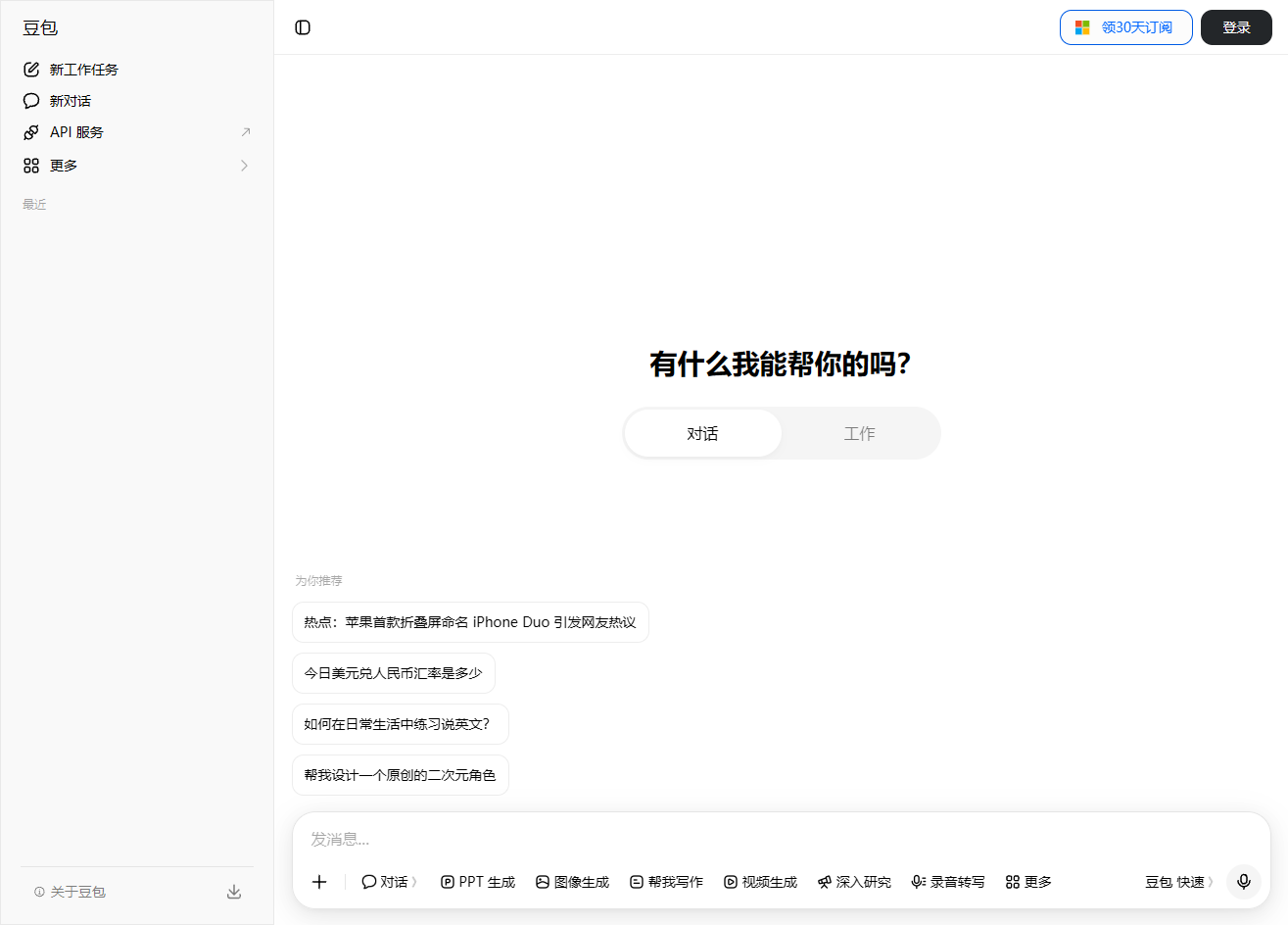Screen dimensions: 1288x925
Task: Select PPT 生成 tool
Action: coord(478,882)
